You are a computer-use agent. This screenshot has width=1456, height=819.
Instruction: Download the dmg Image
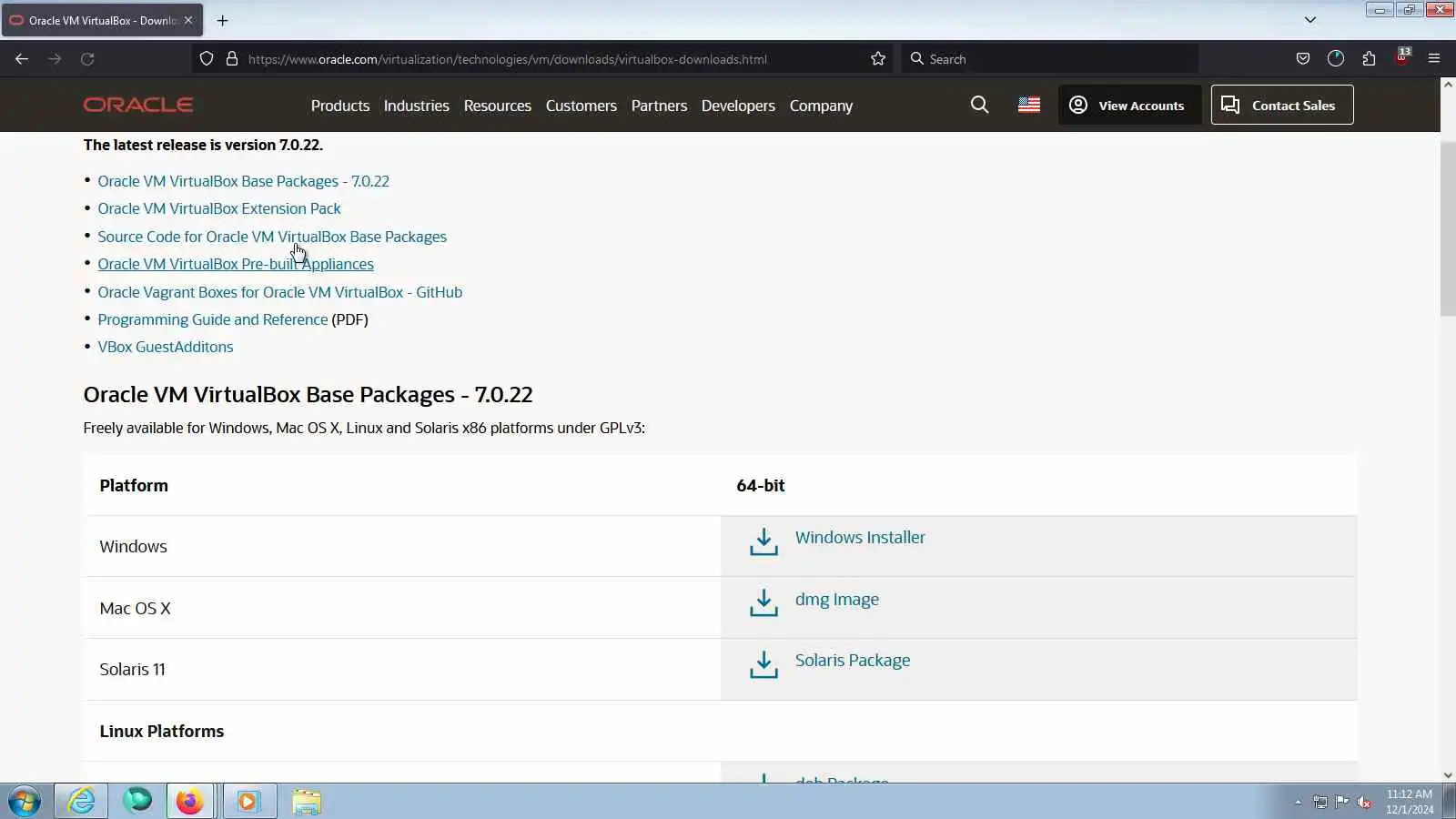[x=837, y=600]
